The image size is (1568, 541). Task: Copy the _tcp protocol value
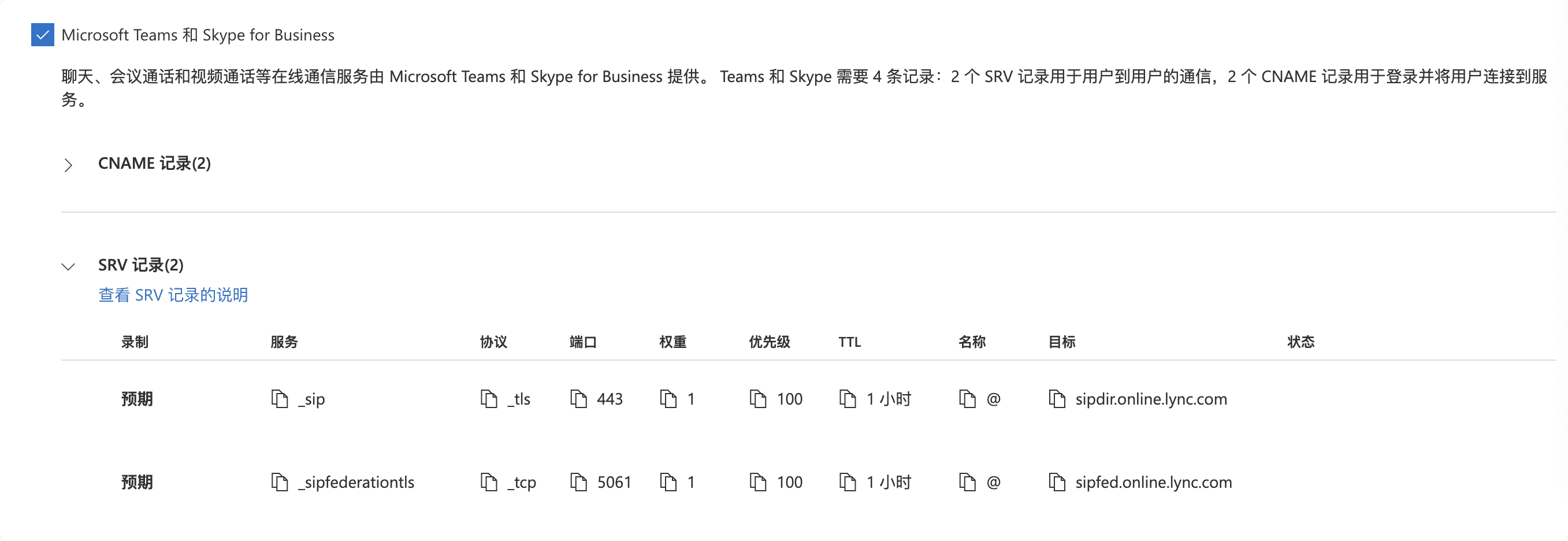(489, 482)
